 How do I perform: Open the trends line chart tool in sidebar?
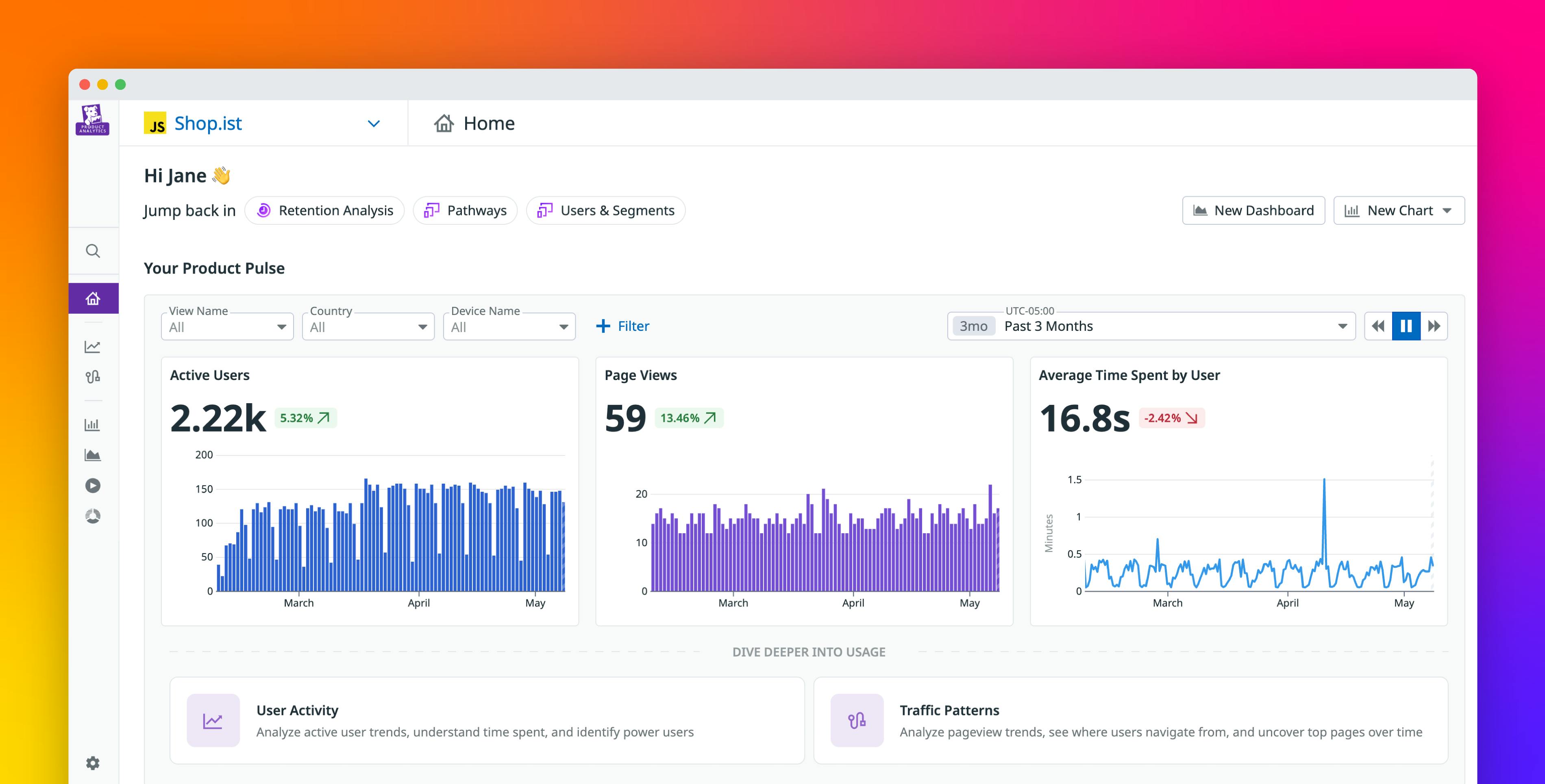point(93,346)
